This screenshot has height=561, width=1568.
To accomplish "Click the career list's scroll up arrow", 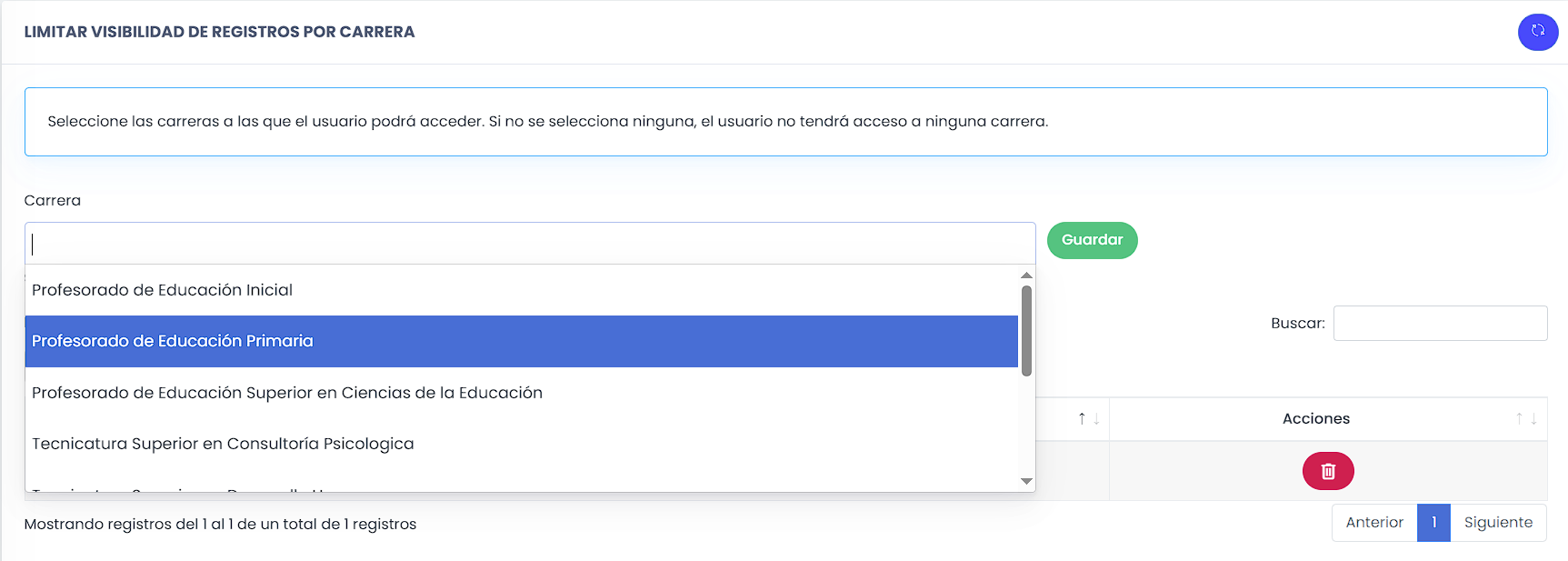I will 1026,275.
